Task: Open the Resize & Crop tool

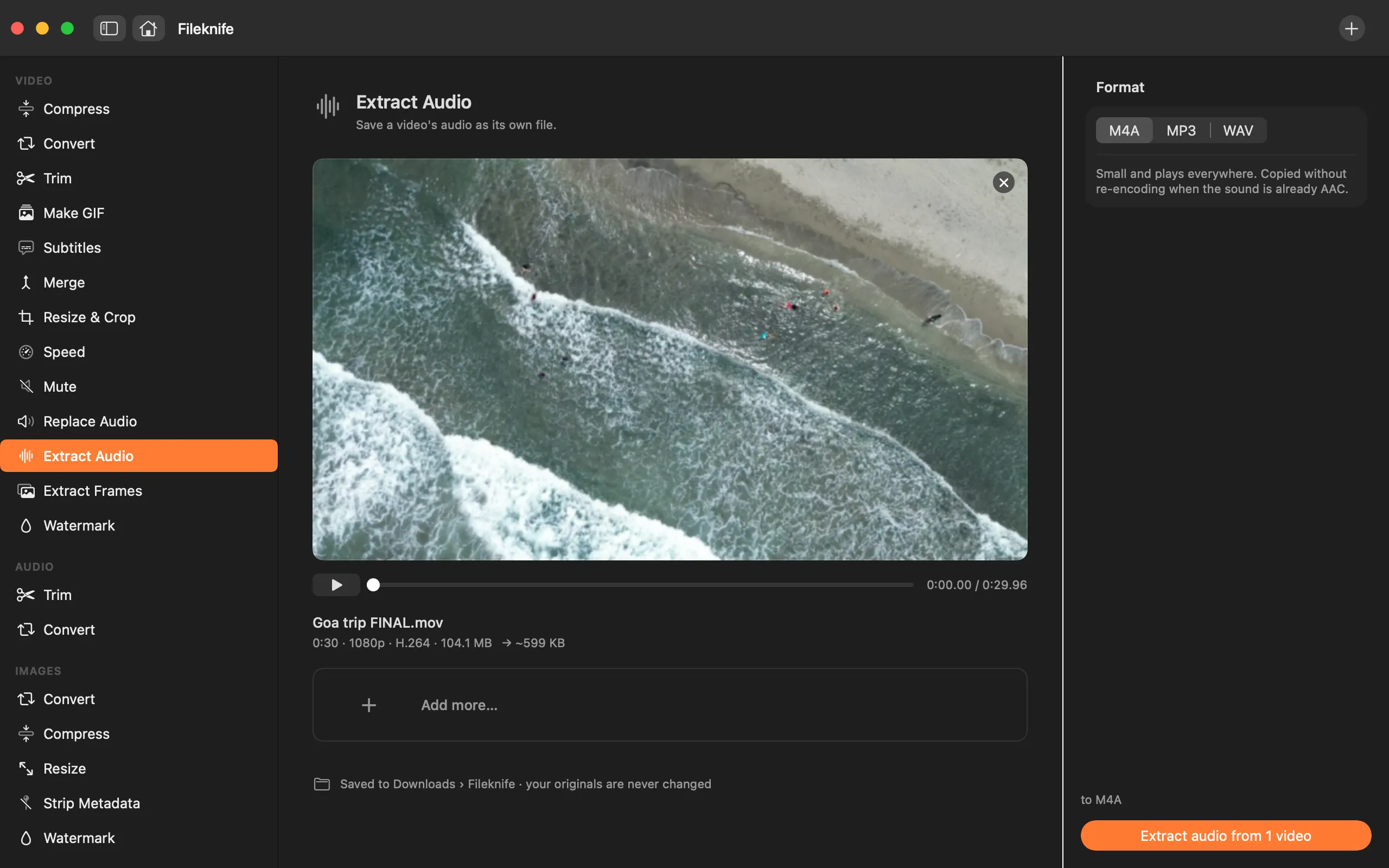Action: click(x=139, y=317)
